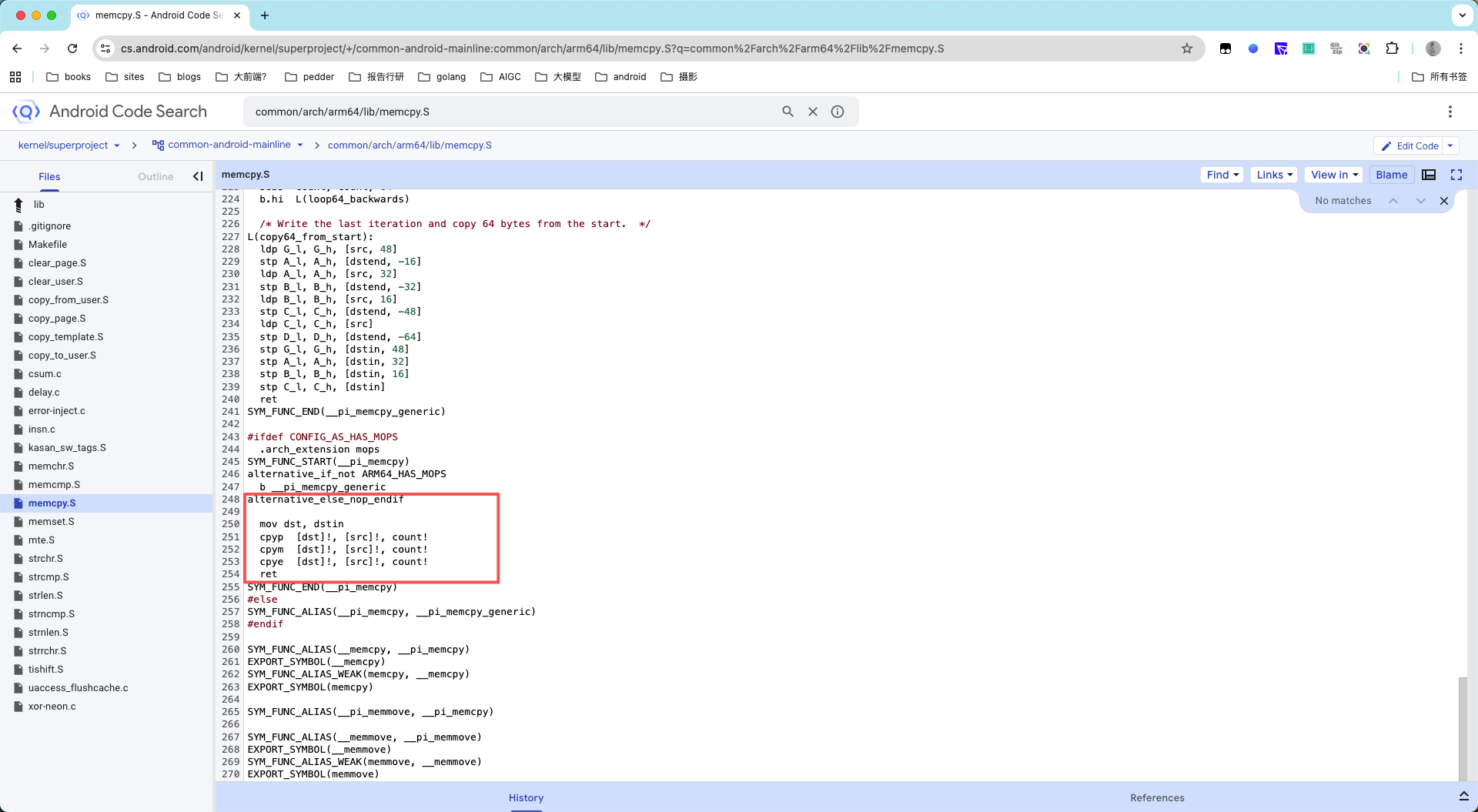Screen dimensions: 1478x812
Task: Click the search magnifier icon in Code Search
Action: 787,112
